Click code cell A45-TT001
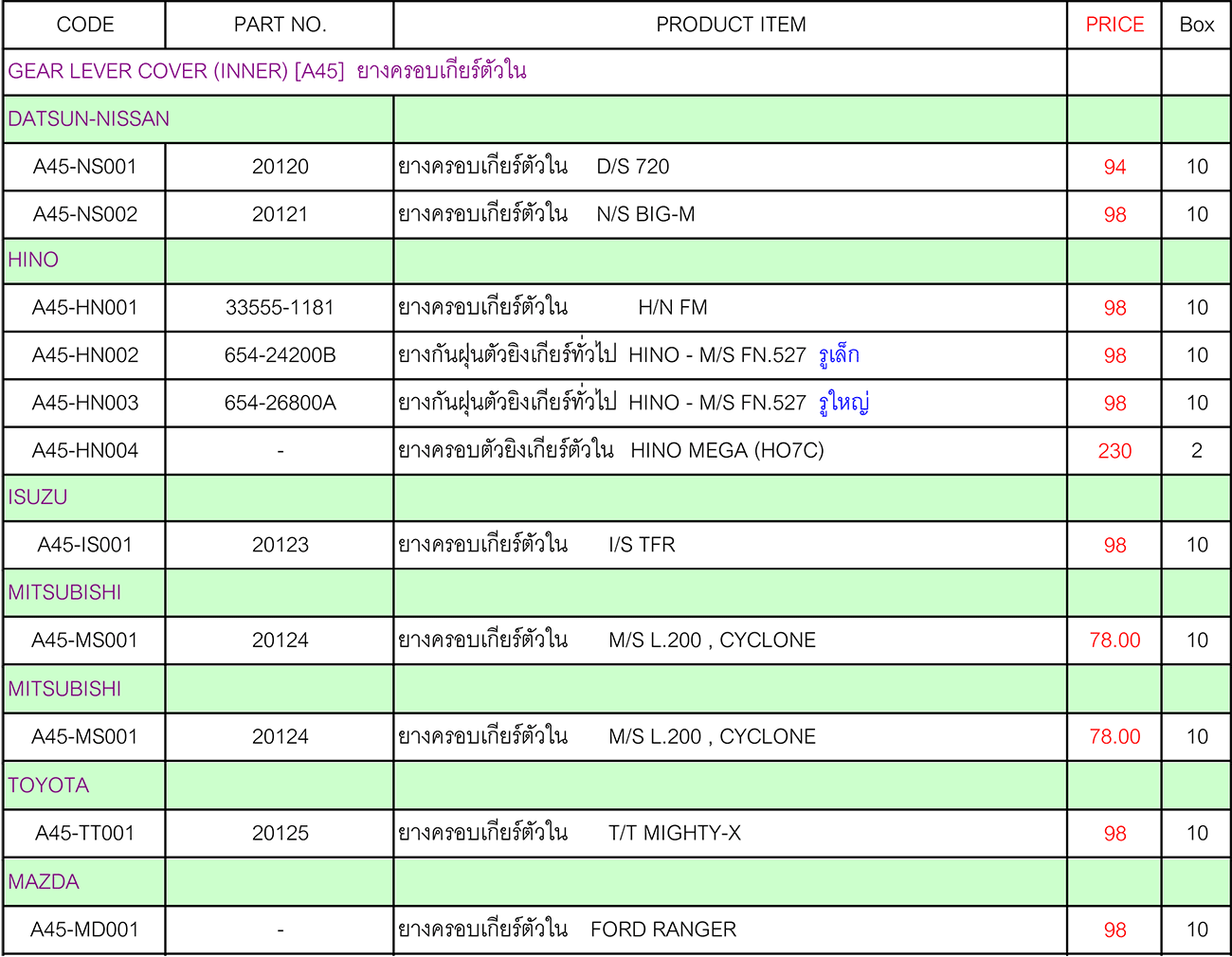The height and width of the screenshot is (957, 1232). coord(85,833)
